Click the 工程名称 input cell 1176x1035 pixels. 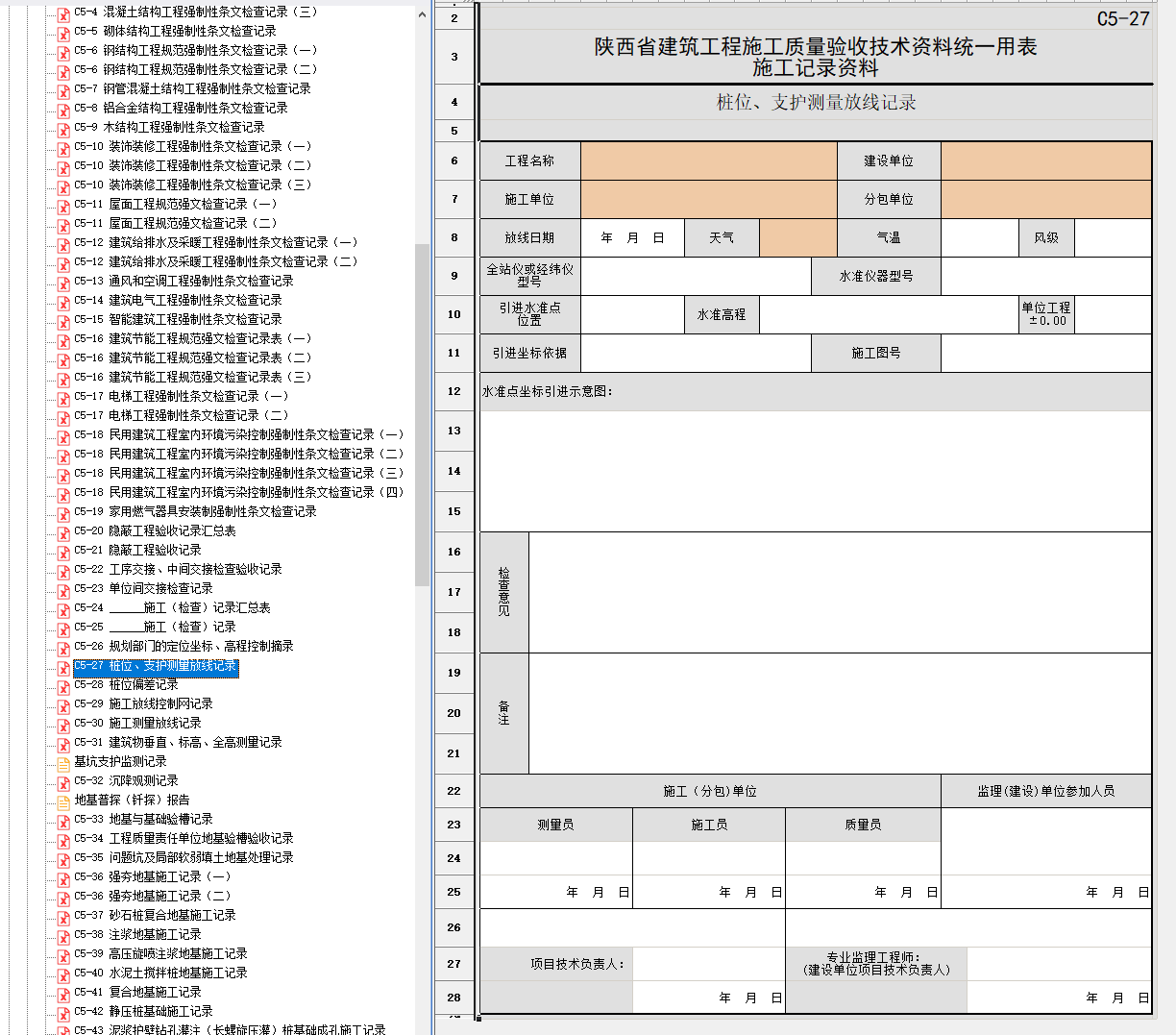point(708,160)
